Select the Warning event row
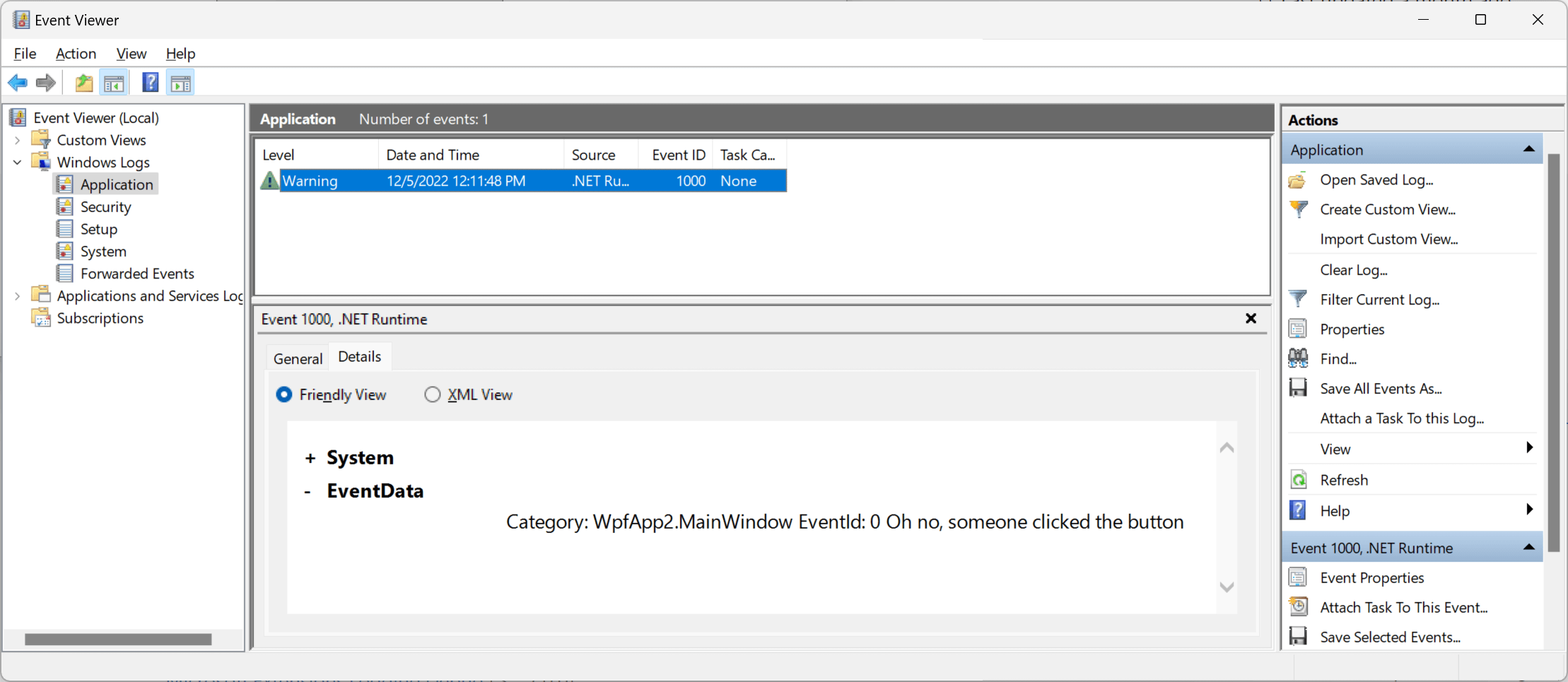 click(x=495, y=180)
